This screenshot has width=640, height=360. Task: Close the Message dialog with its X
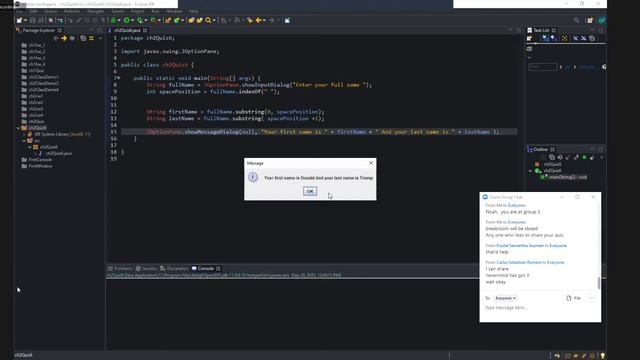click(371, 163)
